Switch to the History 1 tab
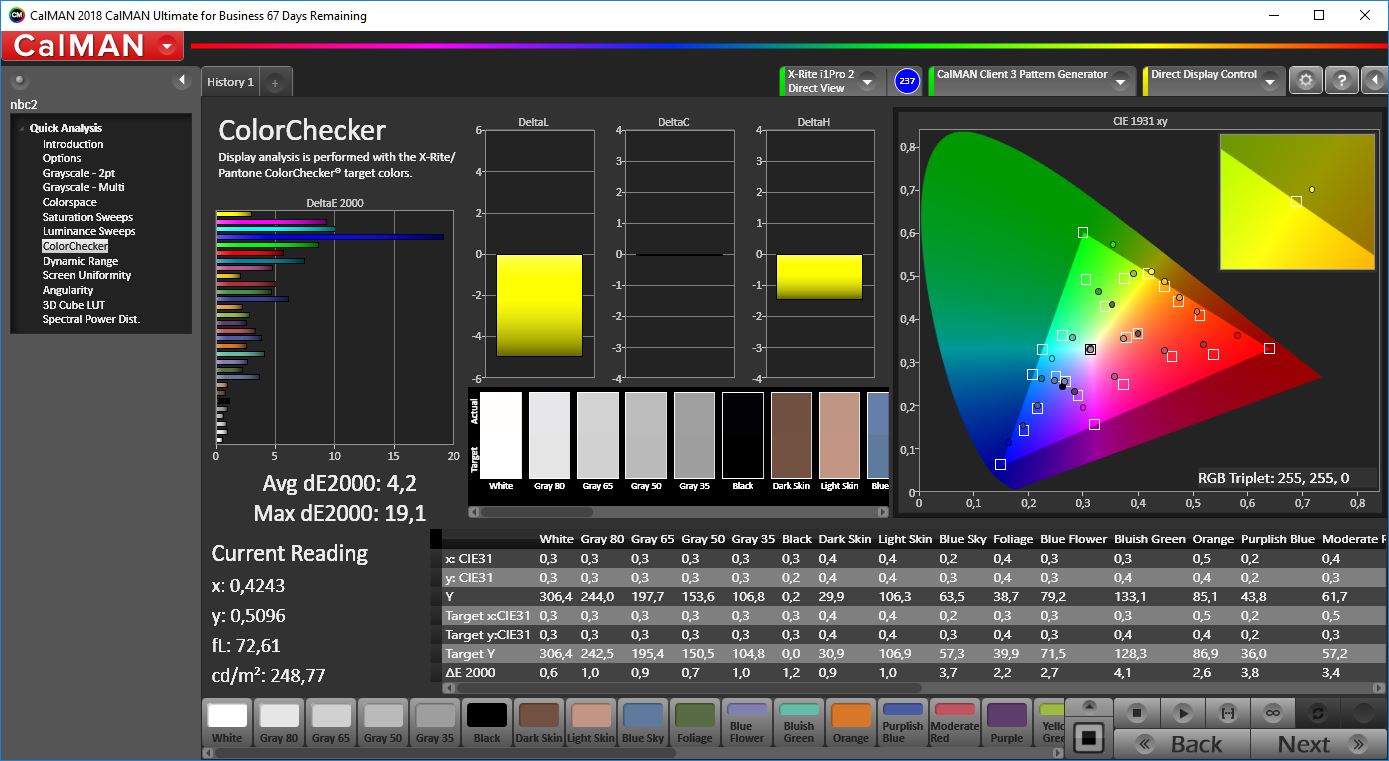Image resolution: width=1389 pixels, height=761 pixels. pyautogui.click(x=230, y=82)
